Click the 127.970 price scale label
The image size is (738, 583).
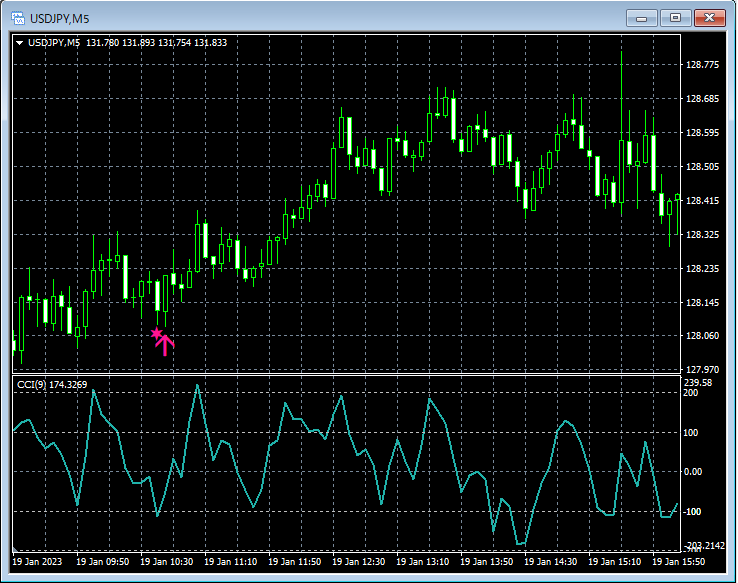coord(703,370)
